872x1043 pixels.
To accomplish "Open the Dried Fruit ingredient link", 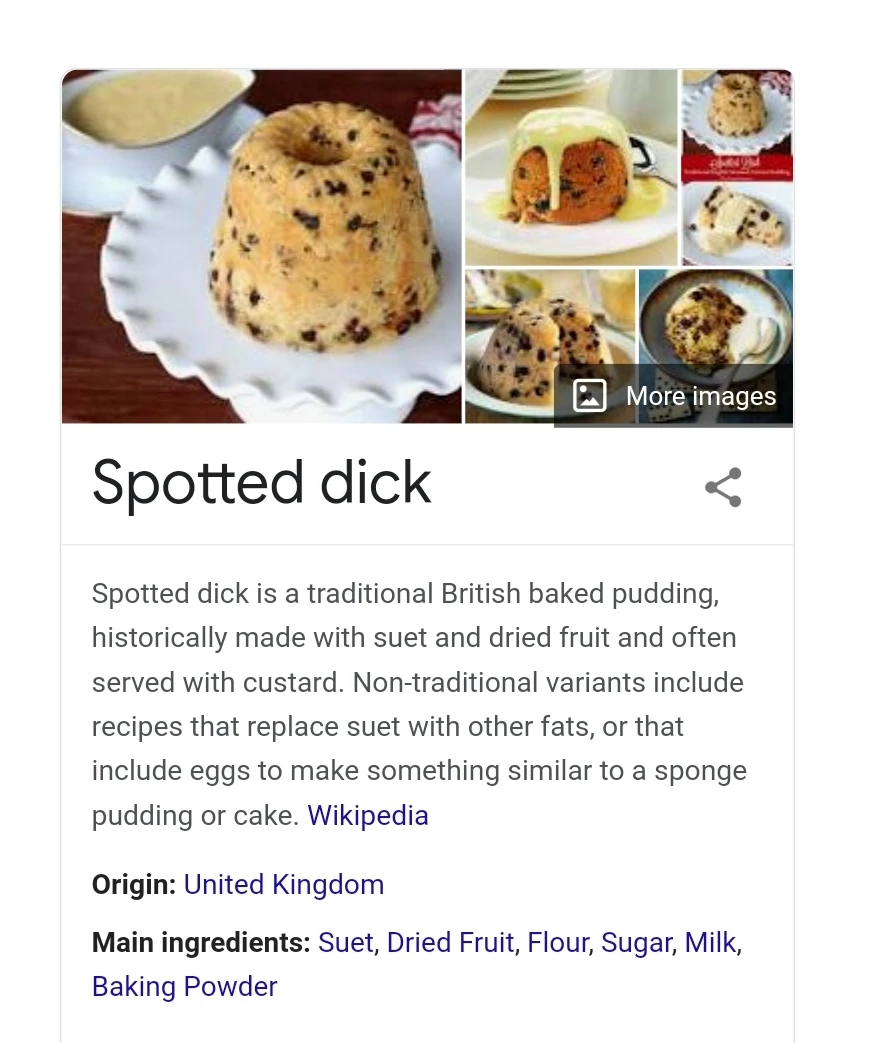I will [450, 942].
